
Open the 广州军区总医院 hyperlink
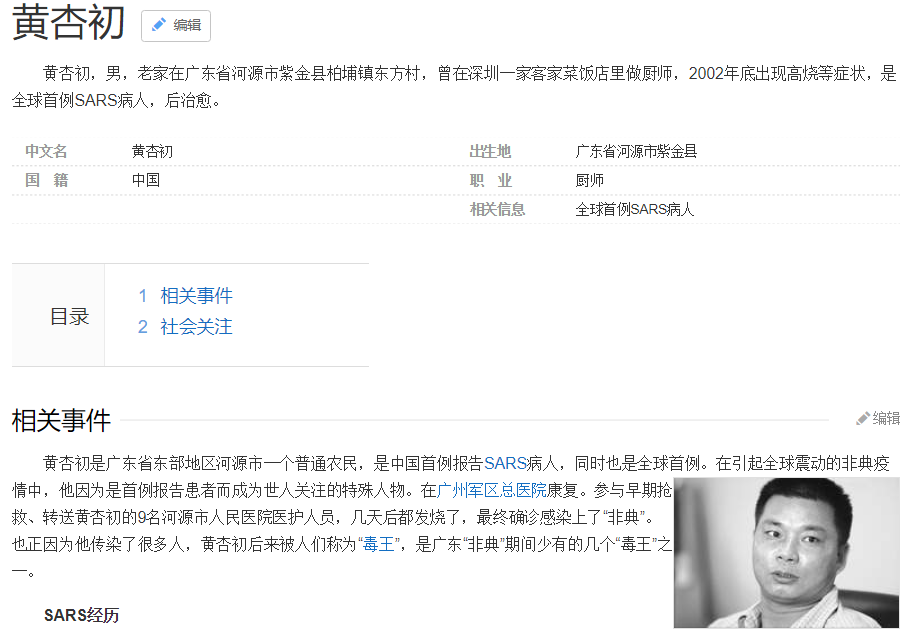point(491,490)
